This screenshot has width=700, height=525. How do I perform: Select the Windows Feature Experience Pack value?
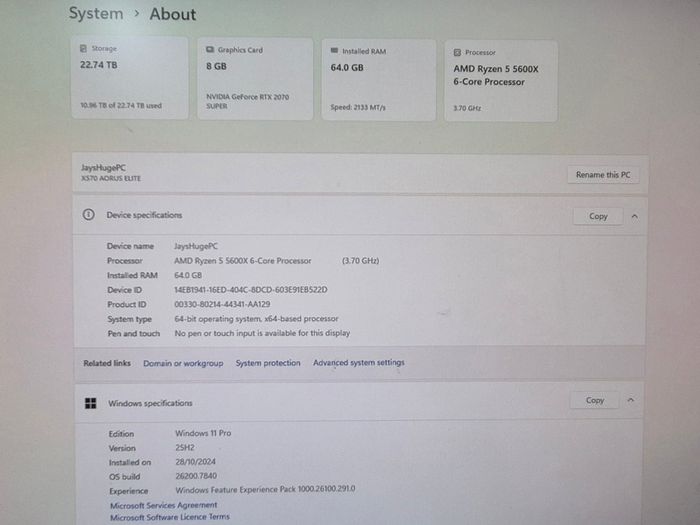[265, 489]
